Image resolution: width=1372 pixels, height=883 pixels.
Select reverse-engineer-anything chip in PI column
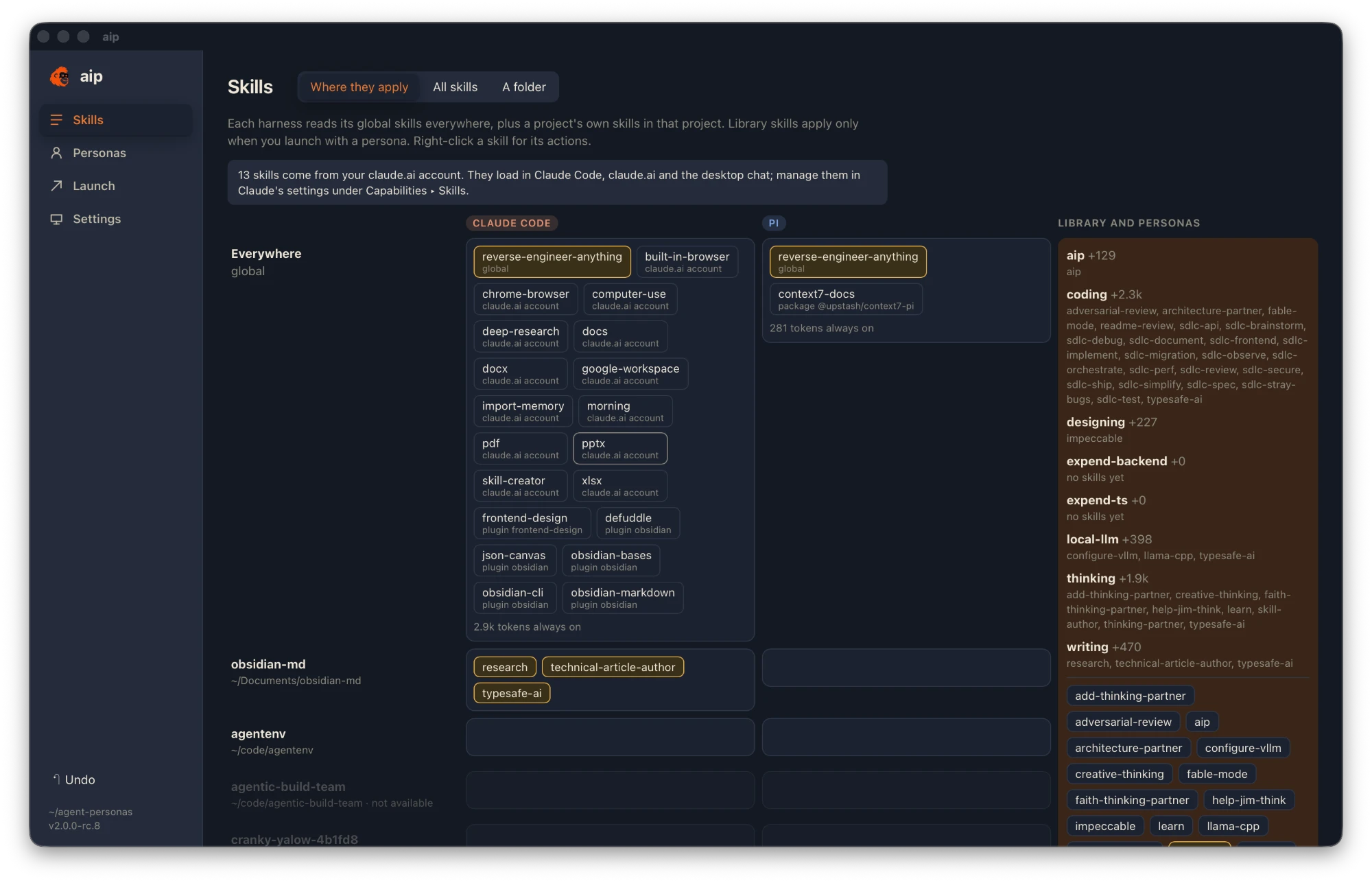[x=848, y=261]
